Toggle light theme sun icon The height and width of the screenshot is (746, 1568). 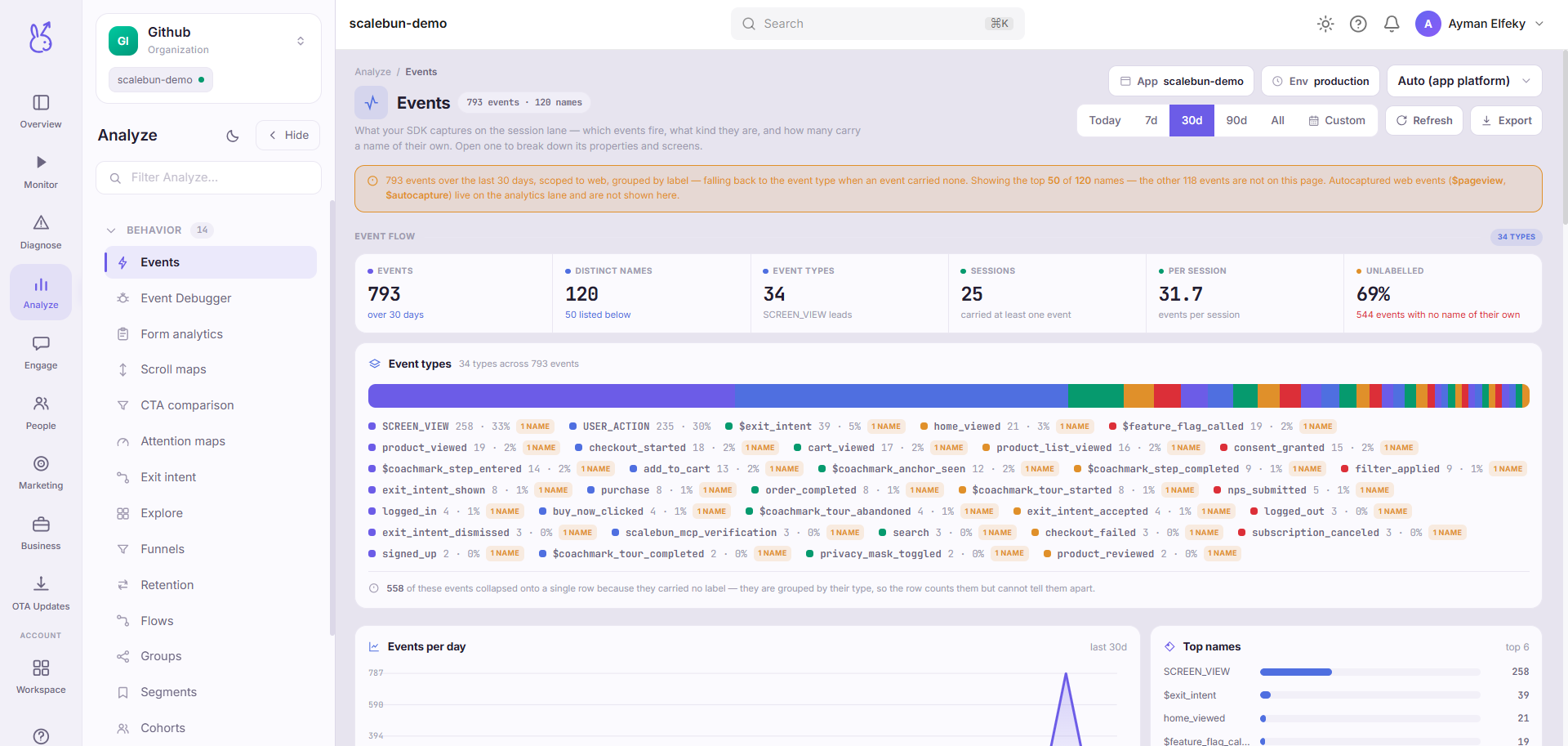click(x=1325, y=24)
